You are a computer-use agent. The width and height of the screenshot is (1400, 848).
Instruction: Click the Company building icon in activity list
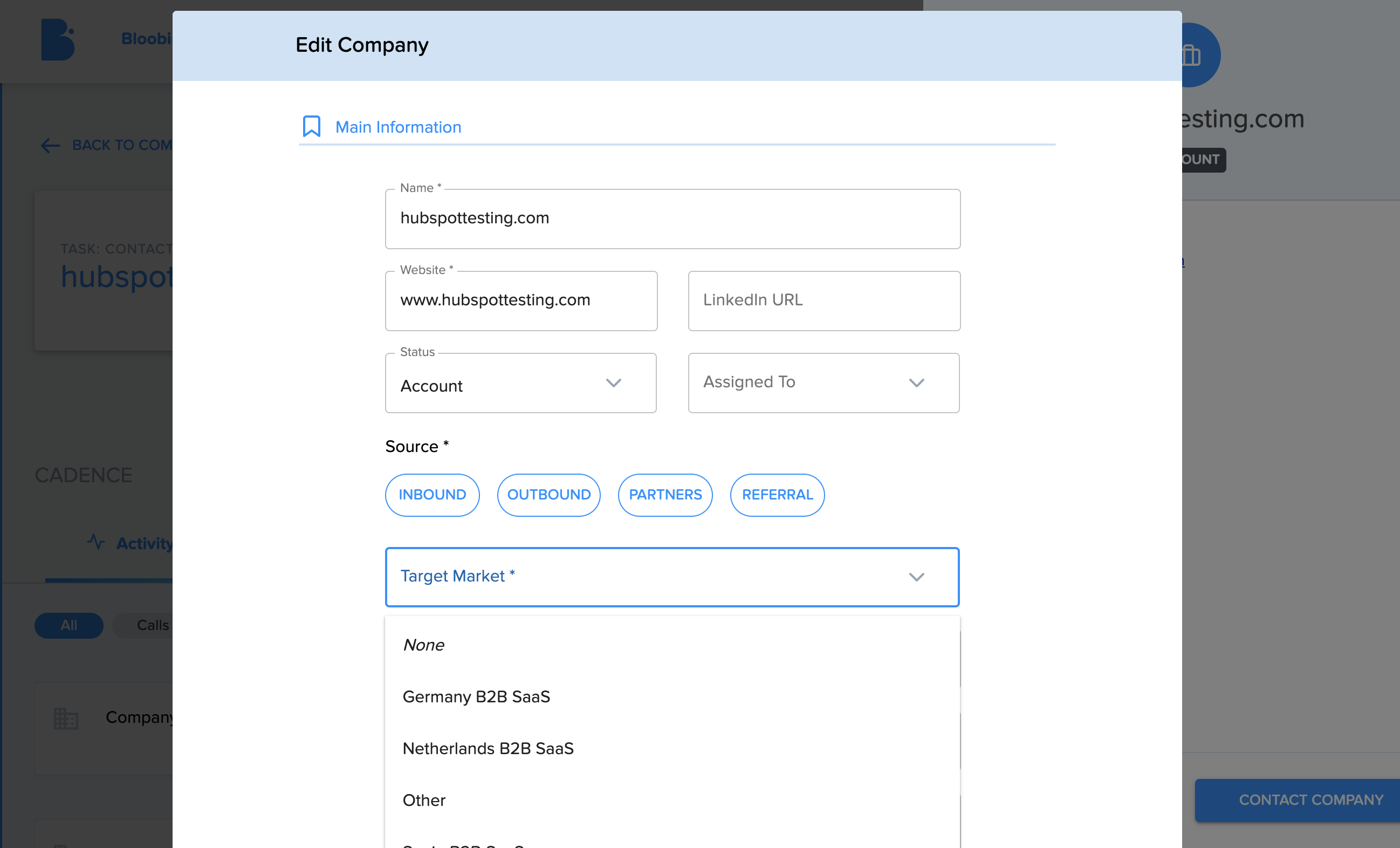click(66, 718)
